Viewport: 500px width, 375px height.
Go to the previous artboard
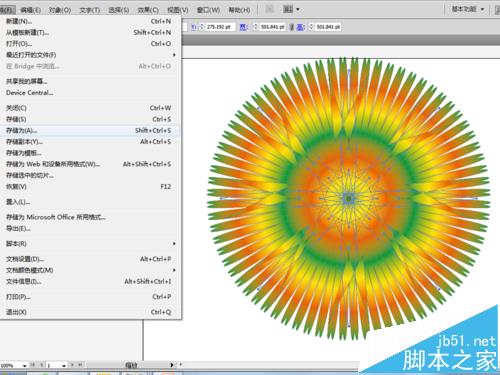41,365
